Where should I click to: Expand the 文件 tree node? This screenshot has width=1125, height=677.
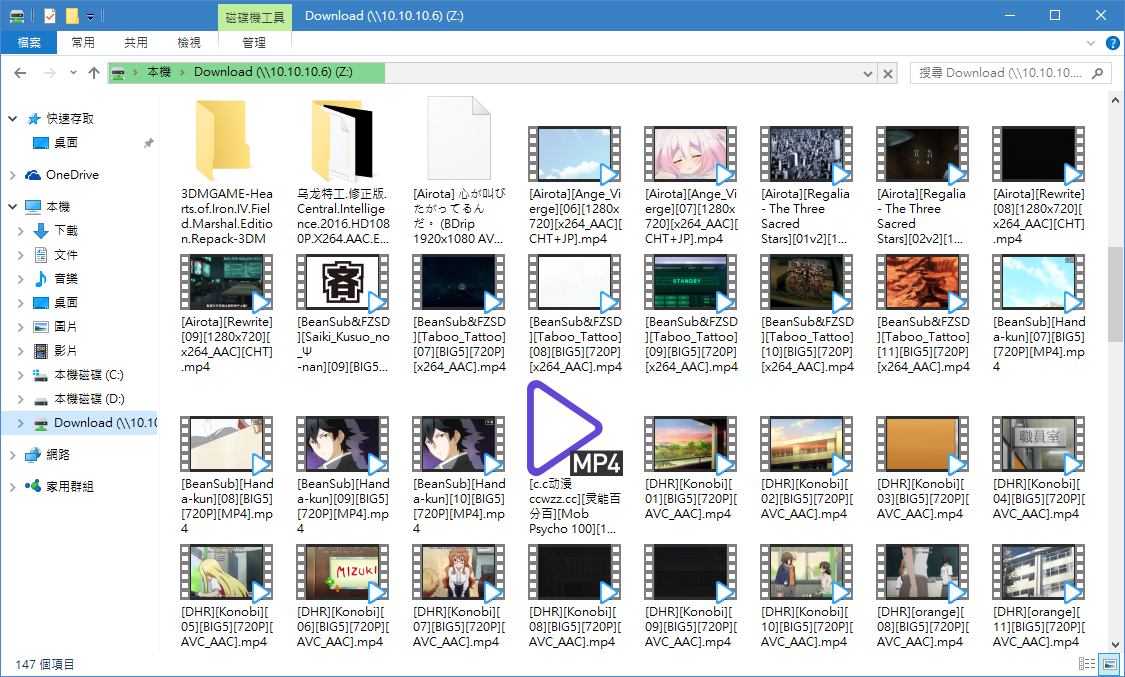click(21, 255)
